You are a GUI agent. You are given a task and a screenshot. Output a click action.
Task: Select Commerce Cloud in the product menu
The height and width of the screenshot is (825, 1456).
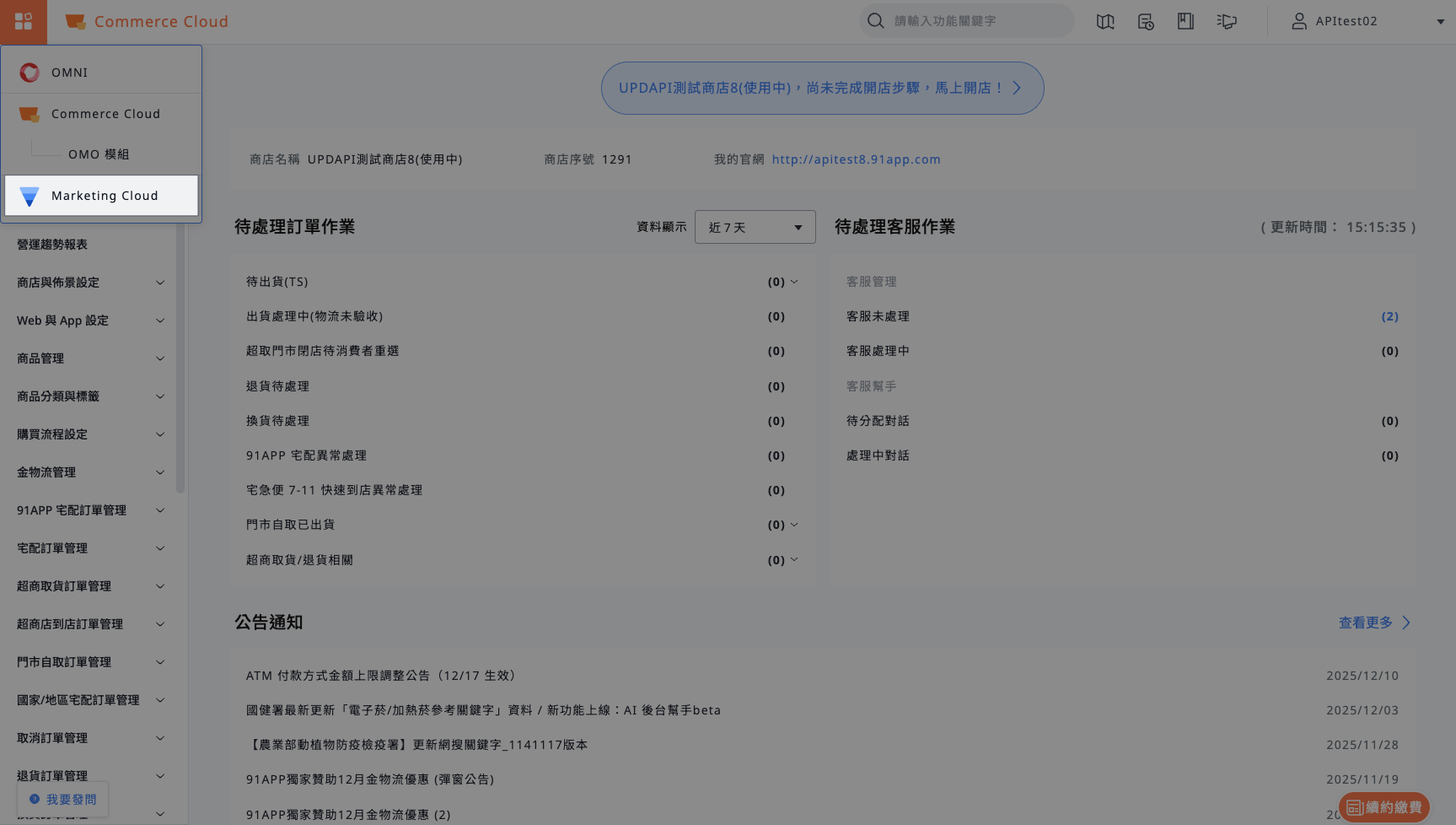101,114
